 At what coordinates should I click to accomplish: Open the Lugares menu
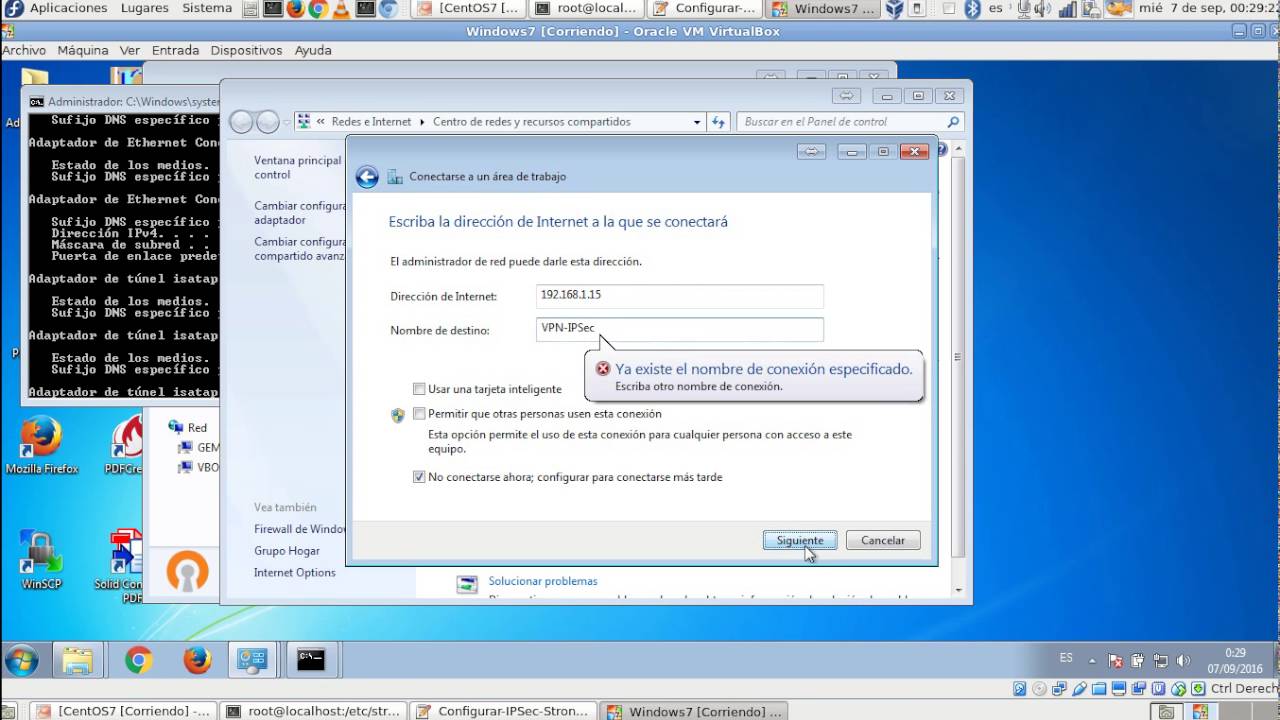[145, 8]
